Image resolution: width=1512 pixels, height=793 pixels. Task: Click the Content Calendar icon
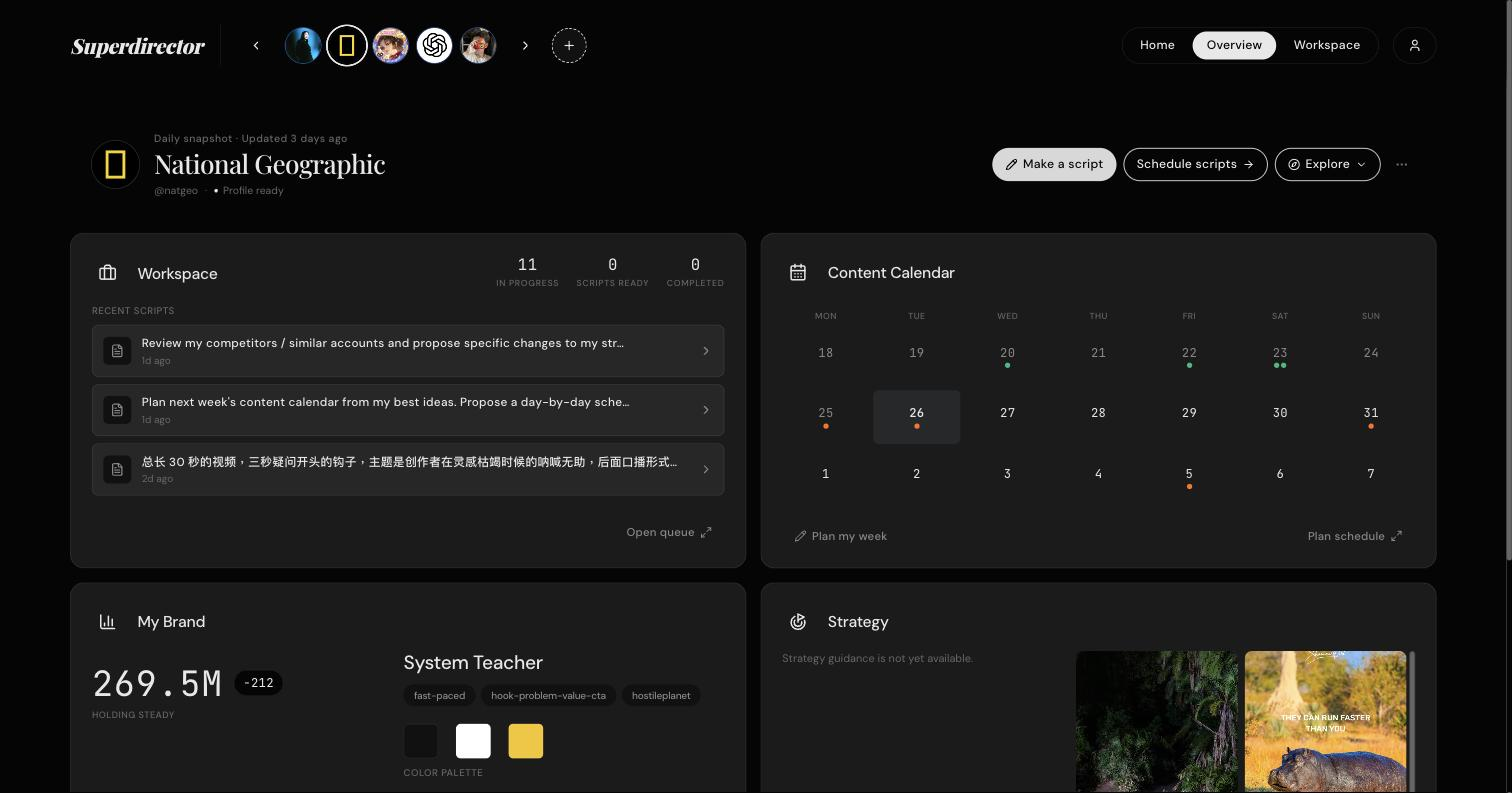pyautogui.click(x=798, y=272)
